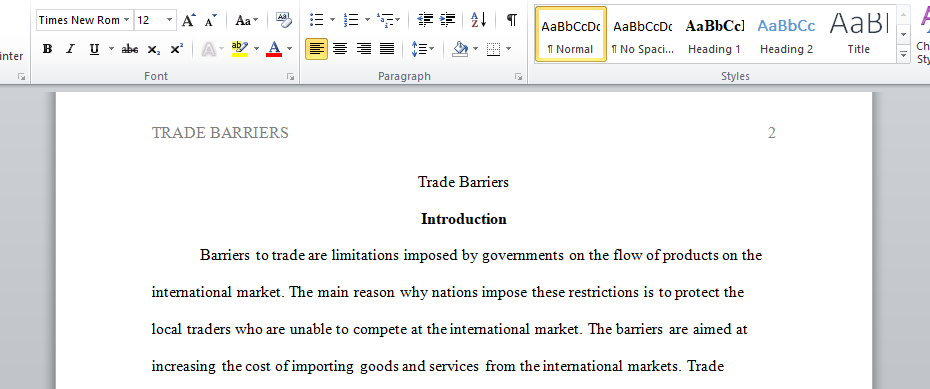Click the Grow Font icon
The width and height of the screenshot is (930, 389).
[188, 20]
